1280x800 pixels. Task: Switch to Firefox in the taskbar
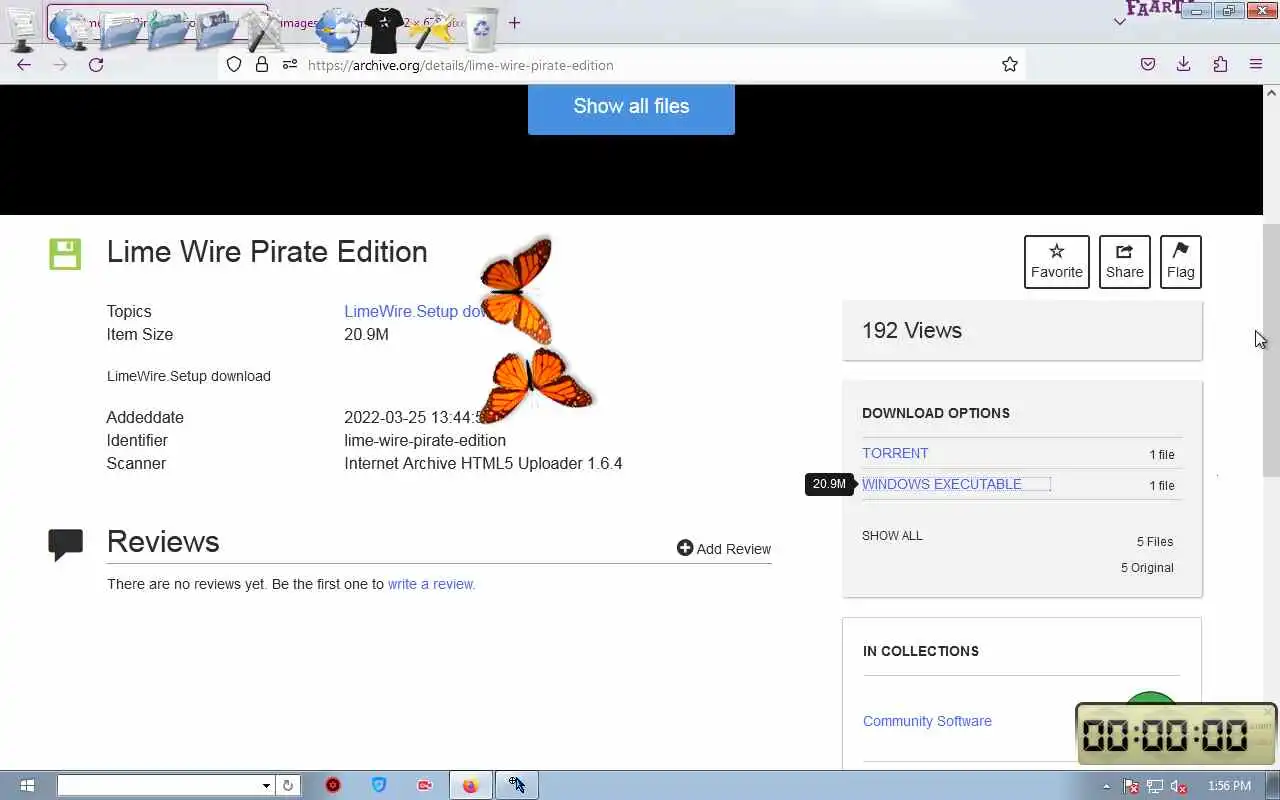[471, 785]
